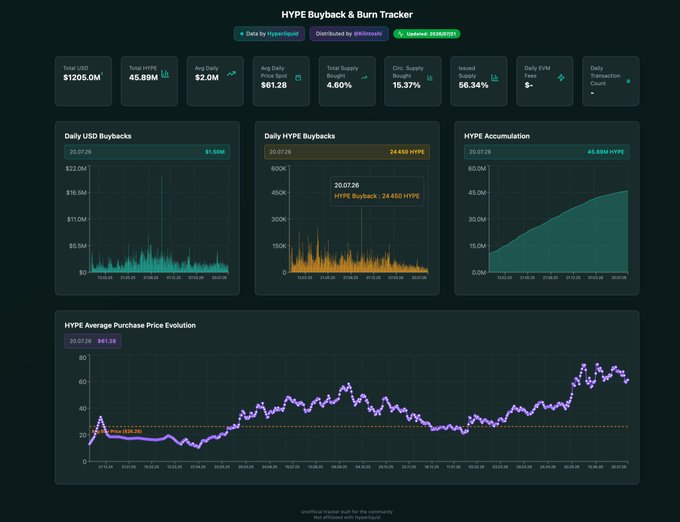
Task: Select the $61.28 Avg Daily Price Spot value
Action: click(274, 85)
